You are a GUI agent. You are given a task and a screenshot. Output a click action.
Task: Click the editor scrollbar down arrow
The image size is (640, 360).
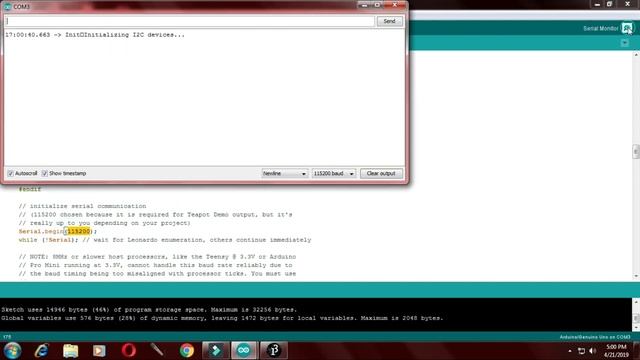tap(636, 276)
